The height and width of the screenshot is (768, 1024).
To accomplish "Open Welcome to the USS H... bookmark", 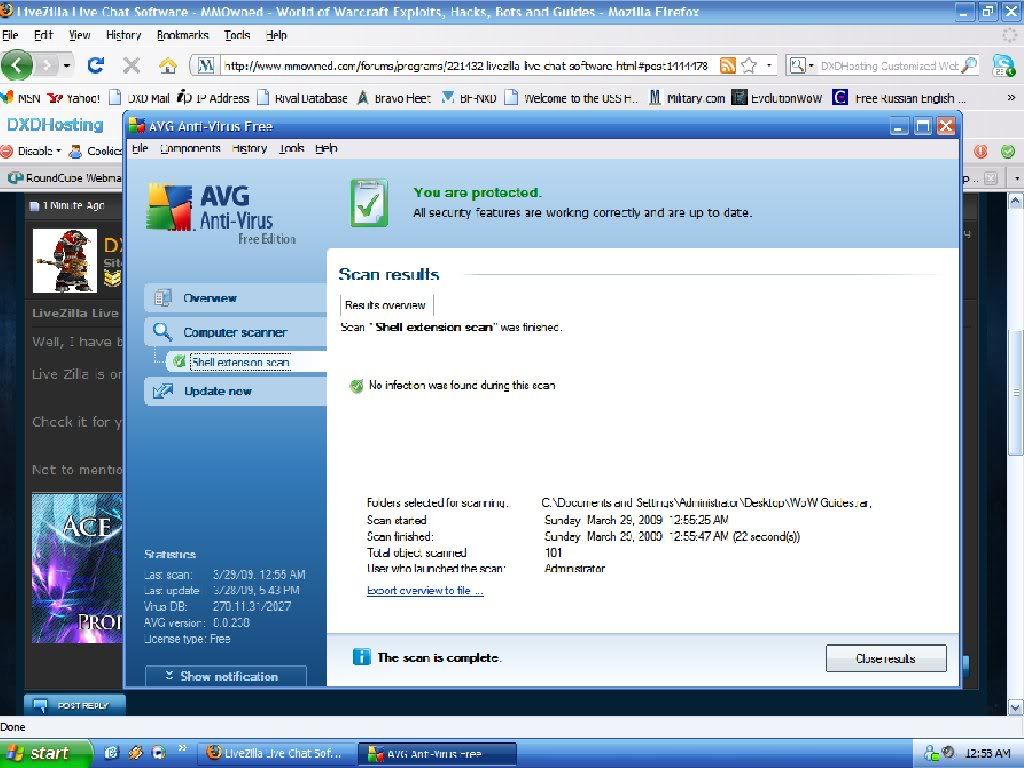I will (571, 98).
